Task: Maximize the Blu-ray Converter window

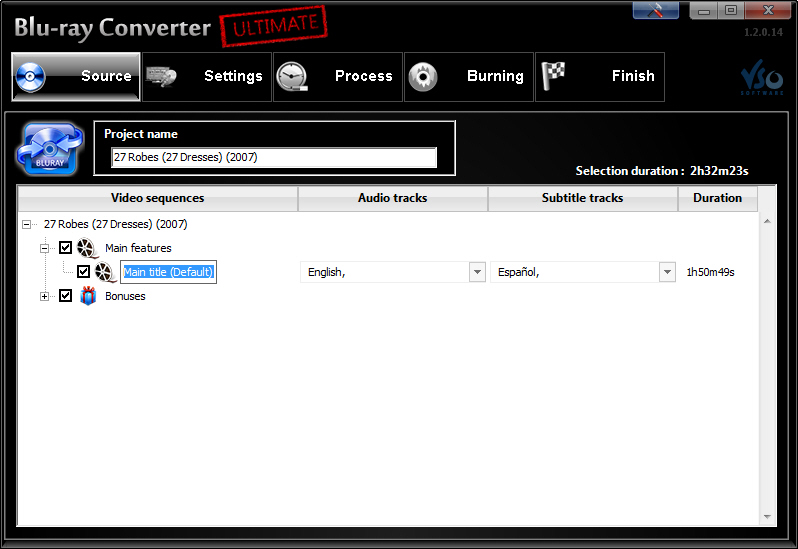Action: tap(731, 10)
